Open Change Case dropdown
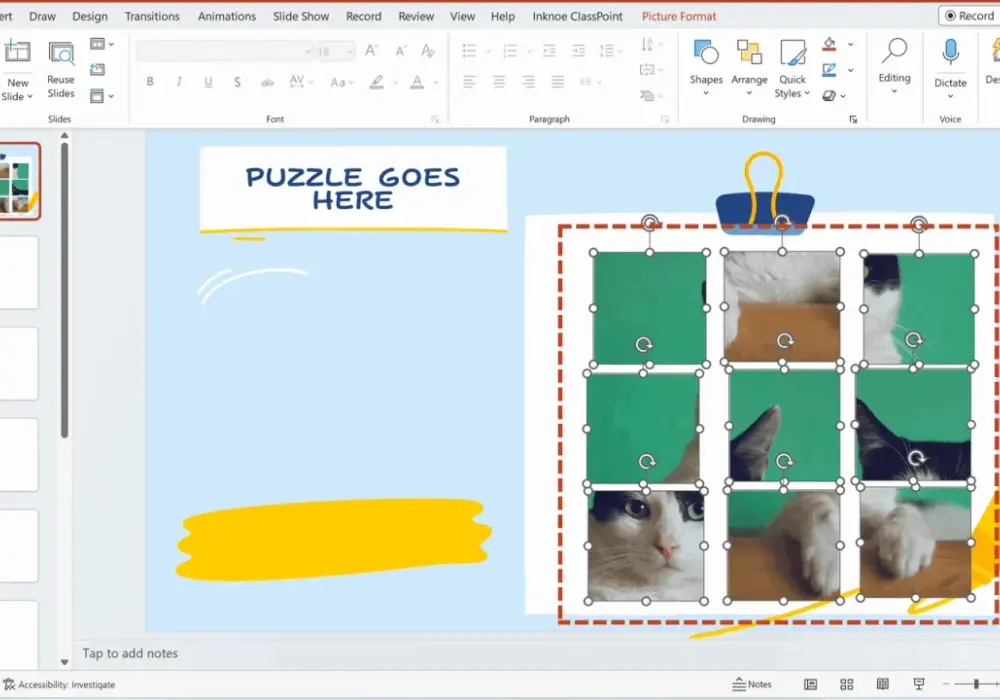The width and height of the screenshot is (1000, 700). (342, 82)
